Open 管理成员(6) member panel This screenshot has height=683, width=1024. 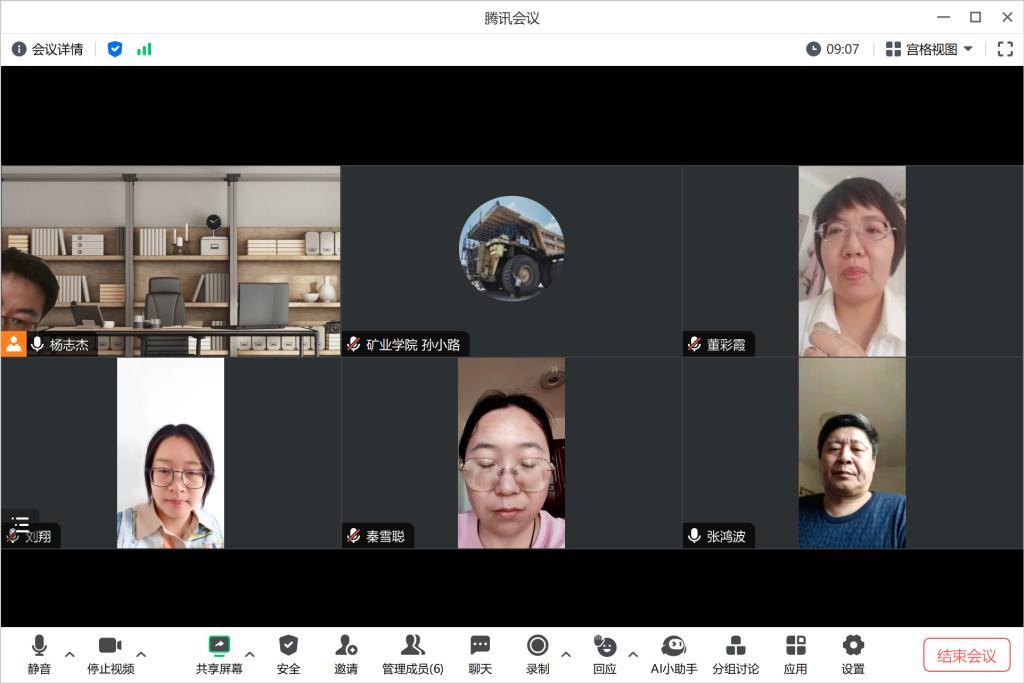click(413, 655)
